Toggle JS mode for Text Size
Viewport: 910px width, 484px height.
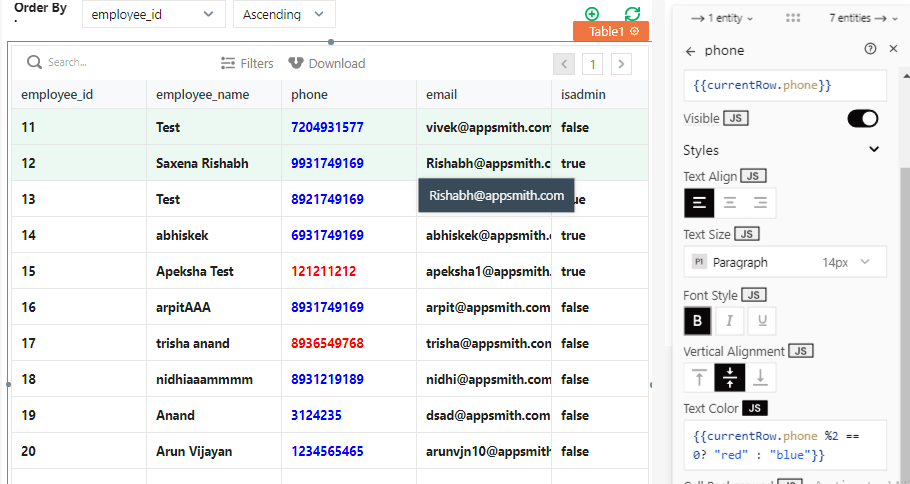[x=747, y=234]
